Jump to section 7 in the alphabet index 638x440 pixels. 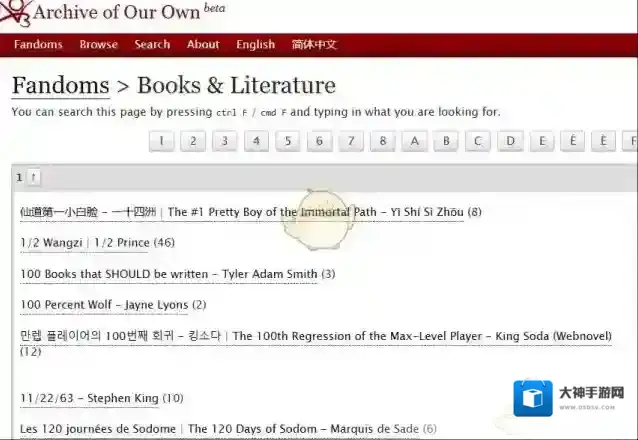[351, 141]
